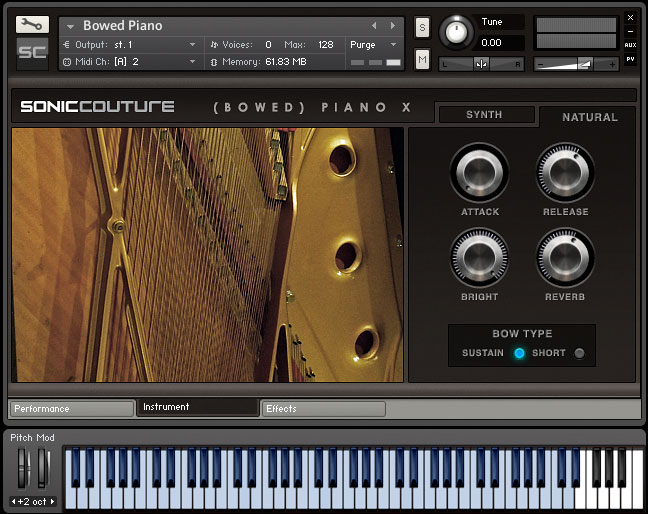Open the Purge dropdown menu
Image resolution: width=648 pixels, height=514 pixels.
click(x=393, y=44)
